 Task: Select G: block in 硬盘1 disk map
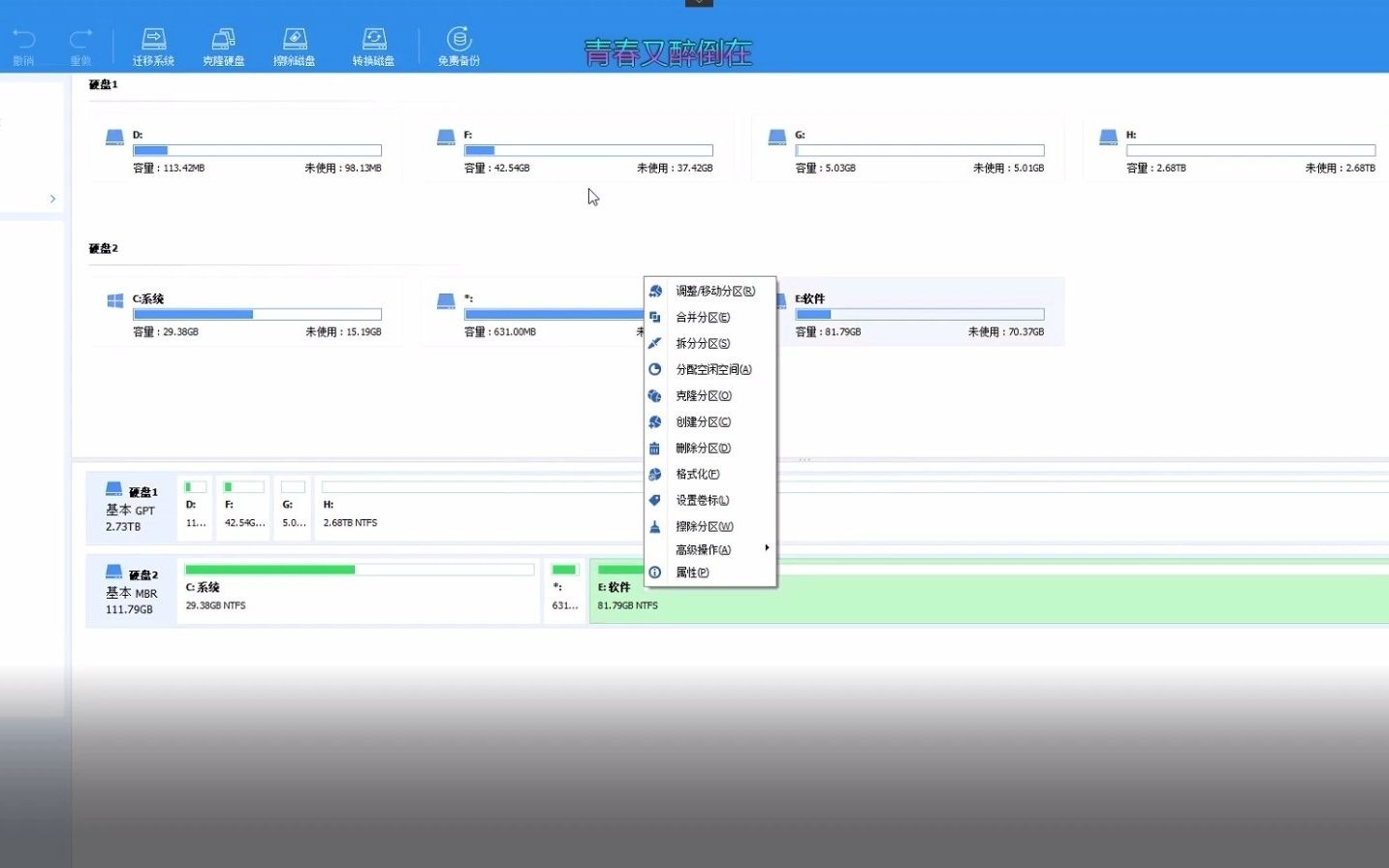(x=294, y=508)
